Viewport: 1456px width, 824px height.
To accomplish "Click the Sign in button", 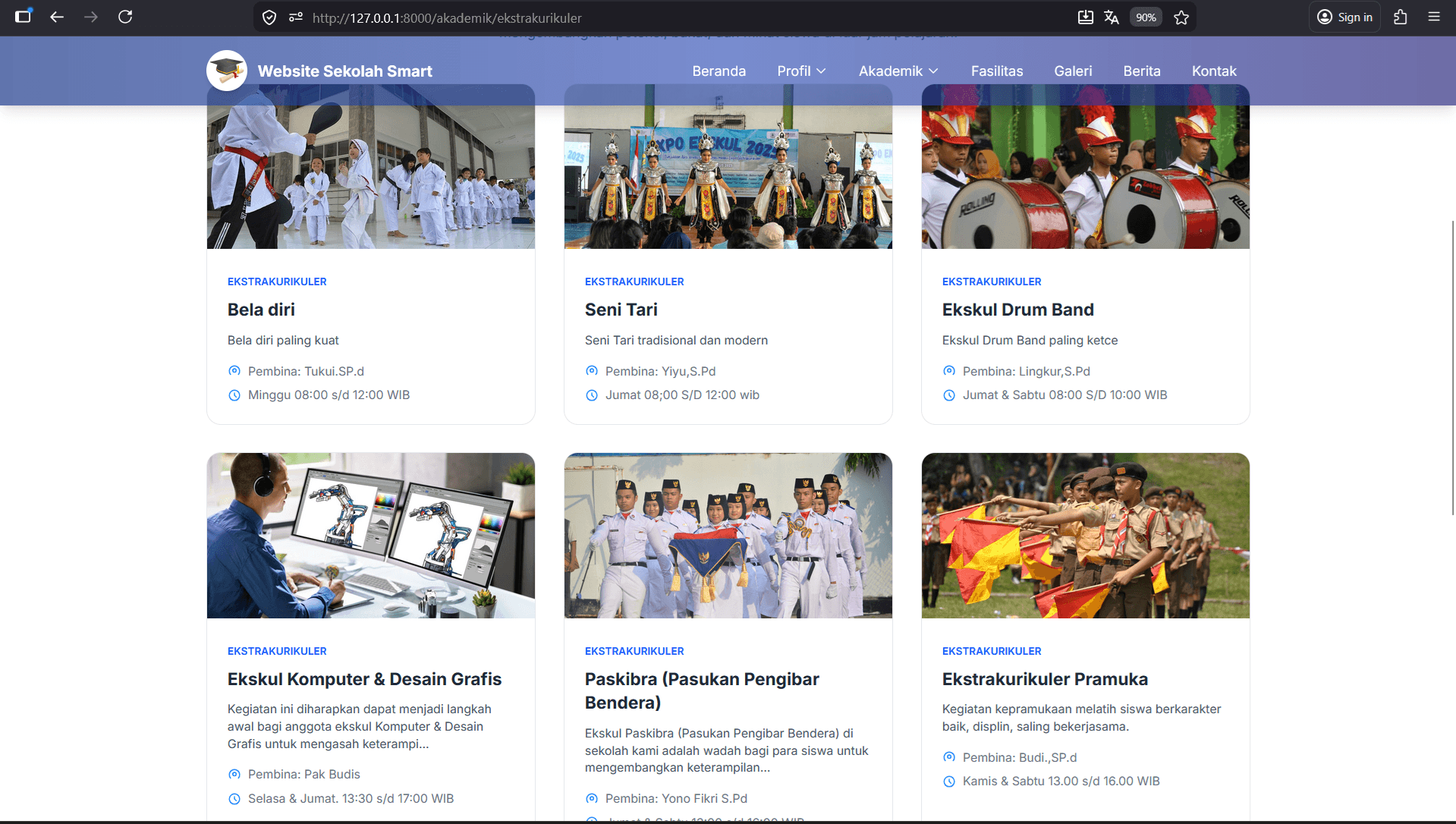I will coord(1345,17).
